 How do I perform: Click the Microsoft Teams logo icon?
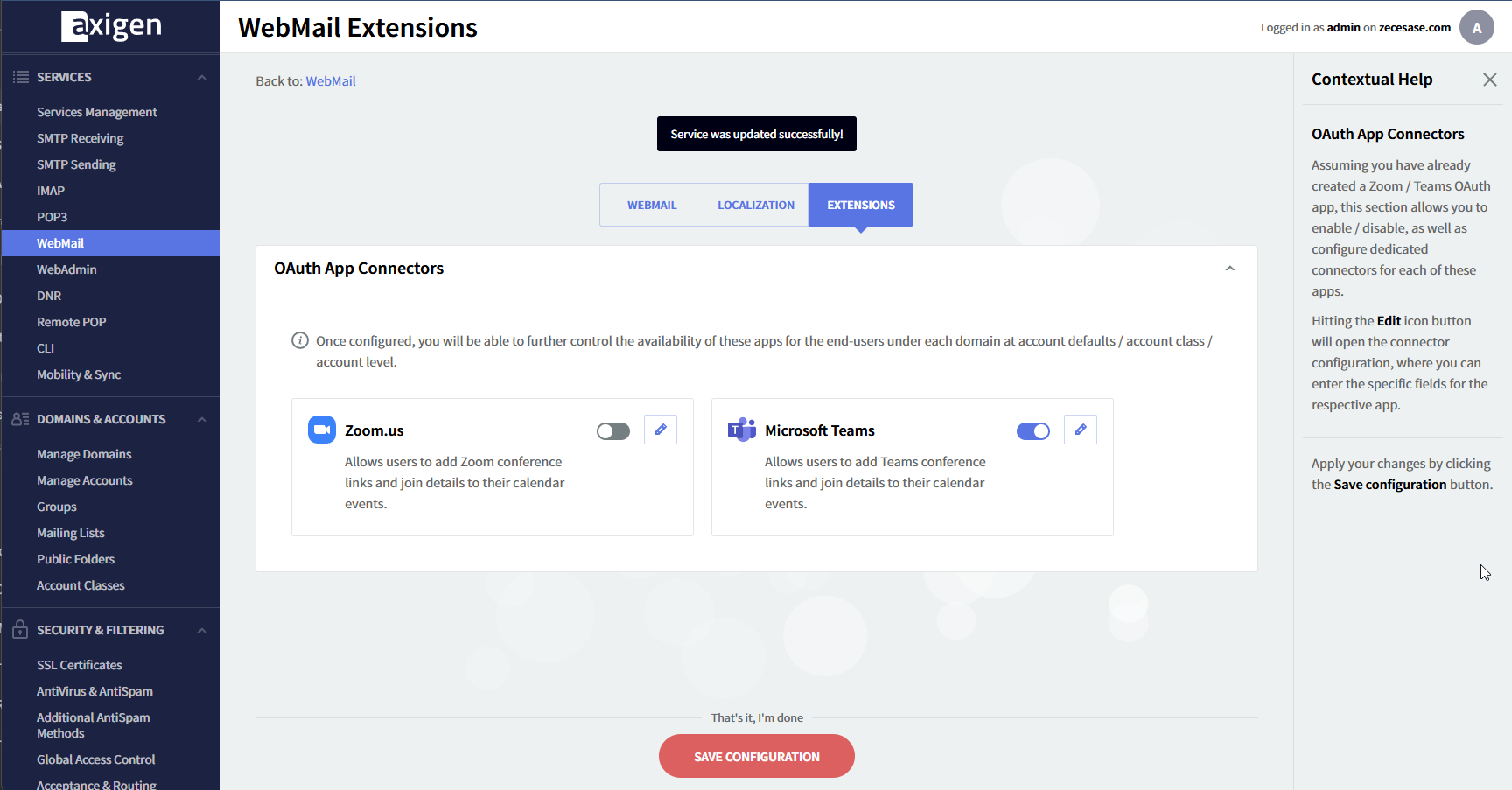pyautogui.click(x=742, y=430)
